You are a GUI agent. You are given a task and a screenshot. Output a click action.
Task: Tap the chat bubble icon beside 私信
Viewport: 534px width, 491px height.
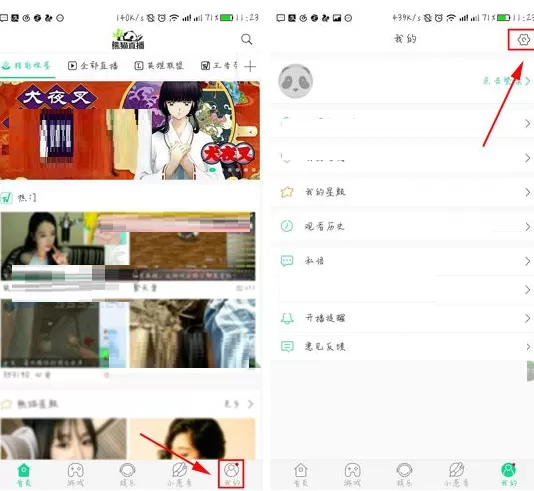click(x=287, y=261)
